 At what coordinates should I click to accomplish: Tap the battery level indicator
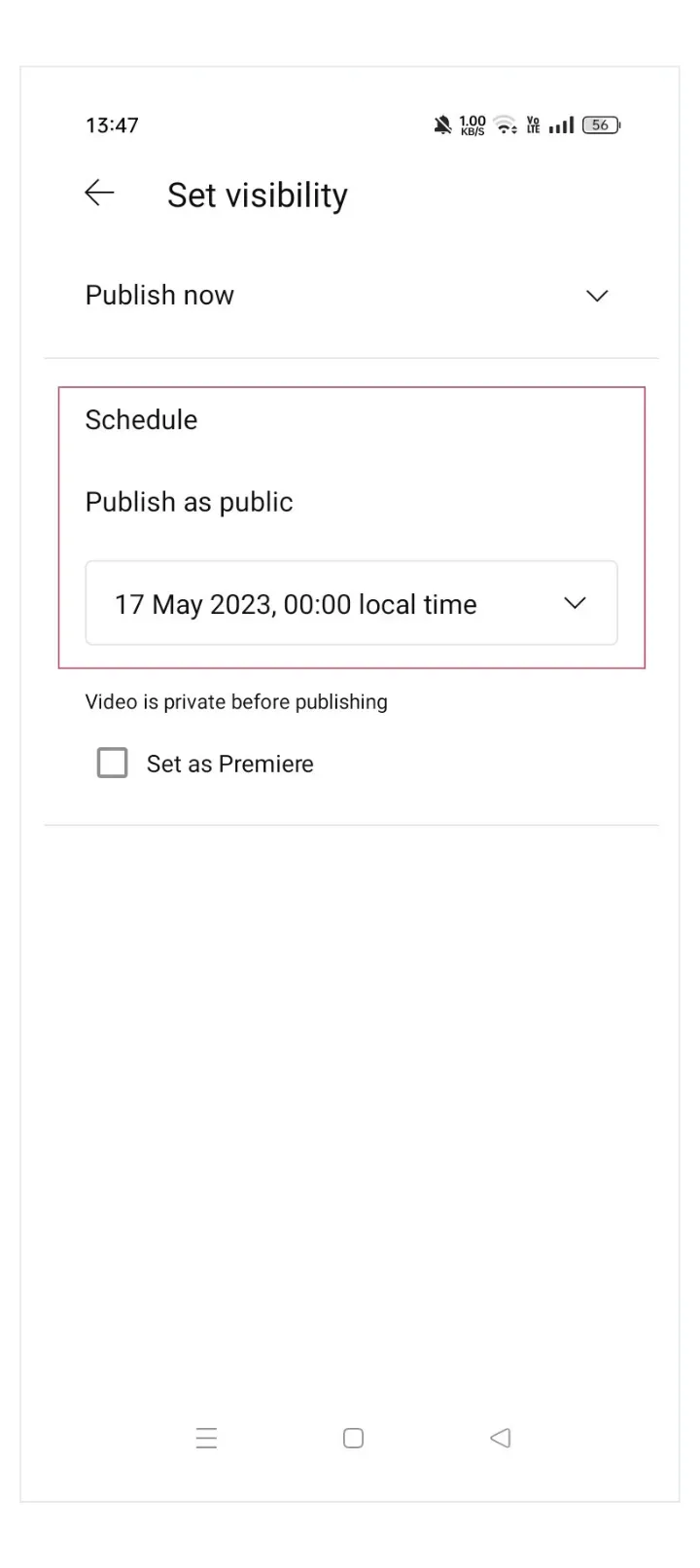[x=601, y=125]
